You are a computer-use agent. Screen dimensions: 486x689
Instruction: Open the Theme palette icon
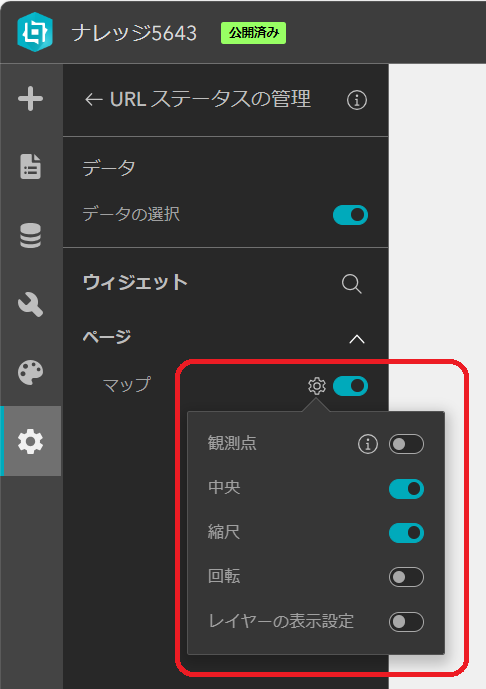pyautogui.click(x=30, y=373)
